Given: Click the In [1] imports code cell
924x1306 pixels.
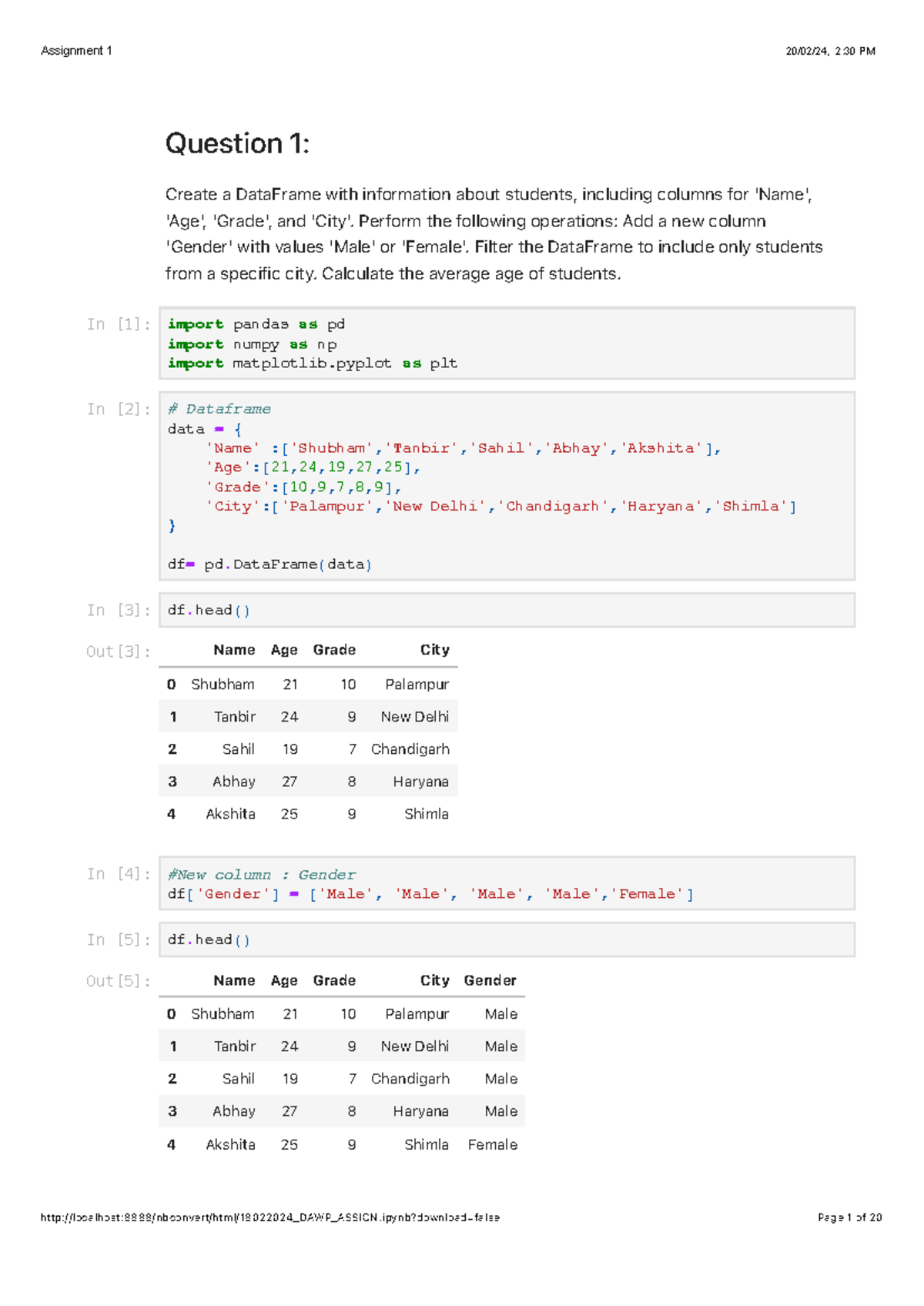Looking at the screenshot, I should click(507, 343).
